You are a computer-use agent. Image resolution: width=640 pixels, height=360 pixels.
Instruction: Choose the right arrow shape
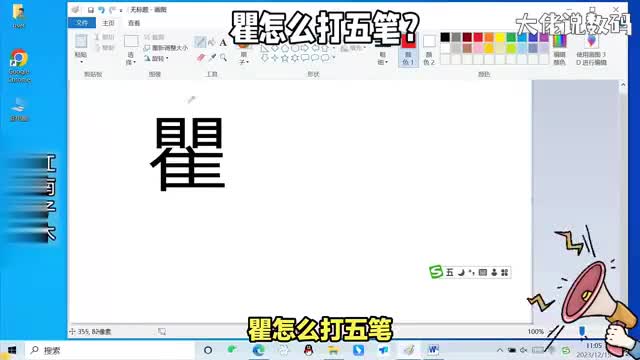[304, 48]
